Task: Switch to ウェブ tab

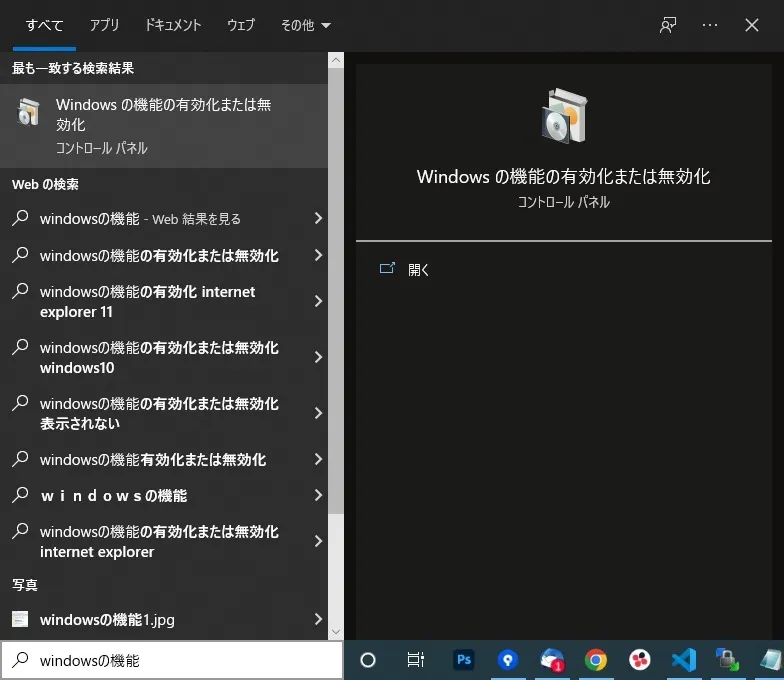Action: point(241,25)
